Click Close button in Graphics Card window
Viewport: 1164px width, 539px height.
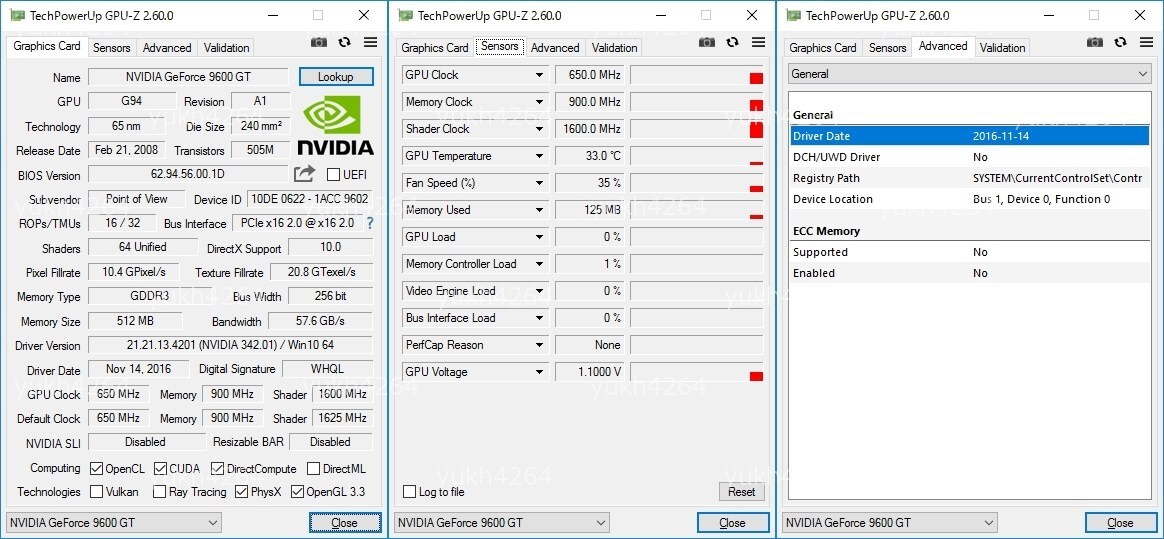345,523
